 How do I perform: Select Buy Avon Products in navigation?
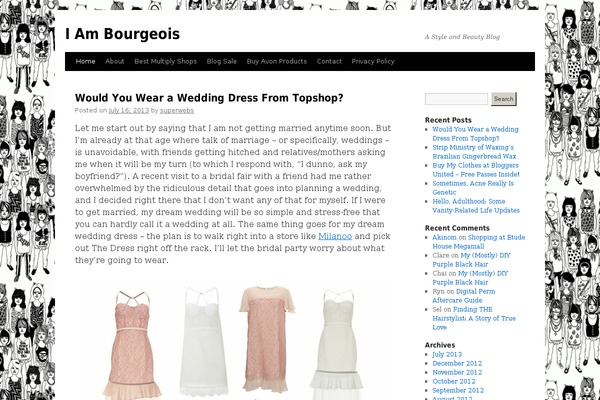pos(277,61)
